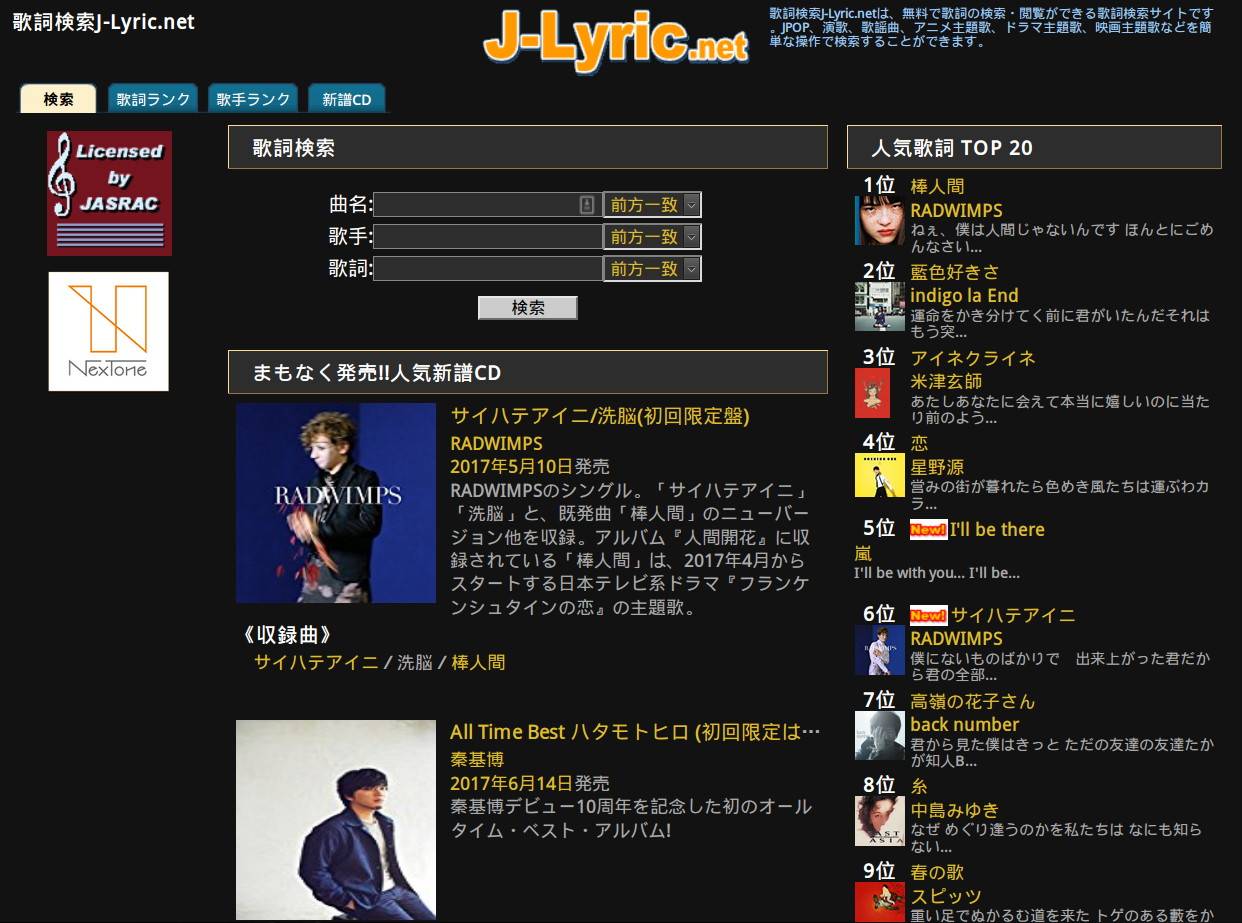Open 高嶺の花子さん song link
This screenshot has width=1242, height=923.
click(x=973, y=701)
